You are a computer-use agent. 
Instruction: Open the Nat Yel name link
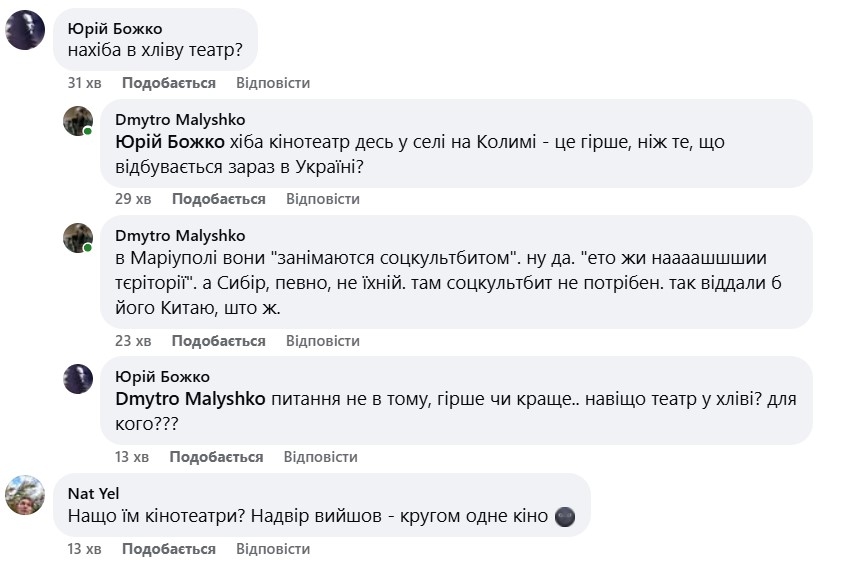click(94, 493)
